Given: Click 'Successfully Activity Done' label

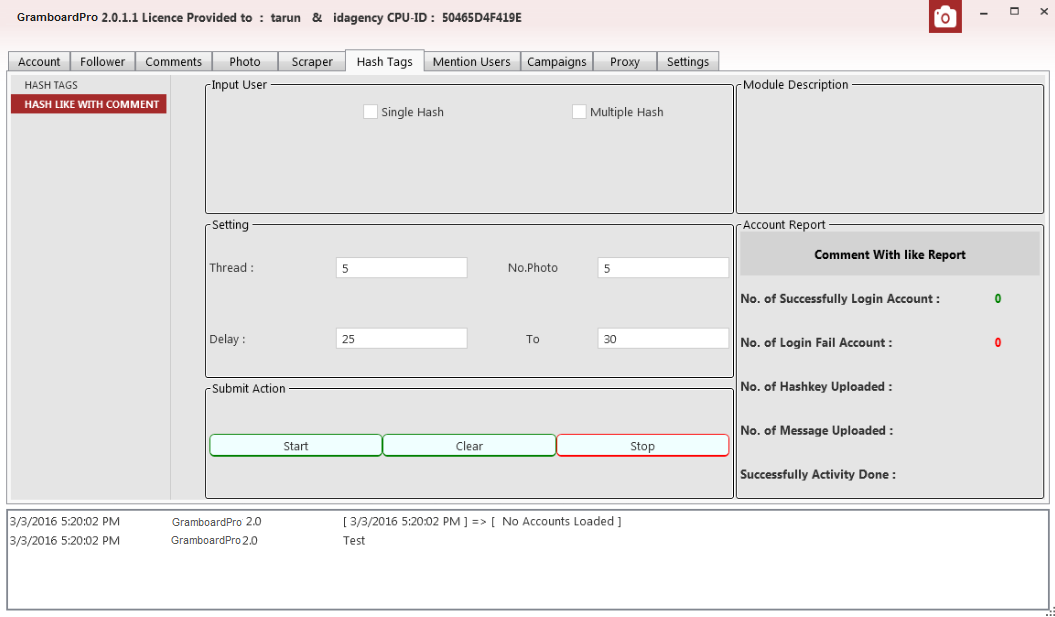Looking at the screenshot, I should coord(818,474).
